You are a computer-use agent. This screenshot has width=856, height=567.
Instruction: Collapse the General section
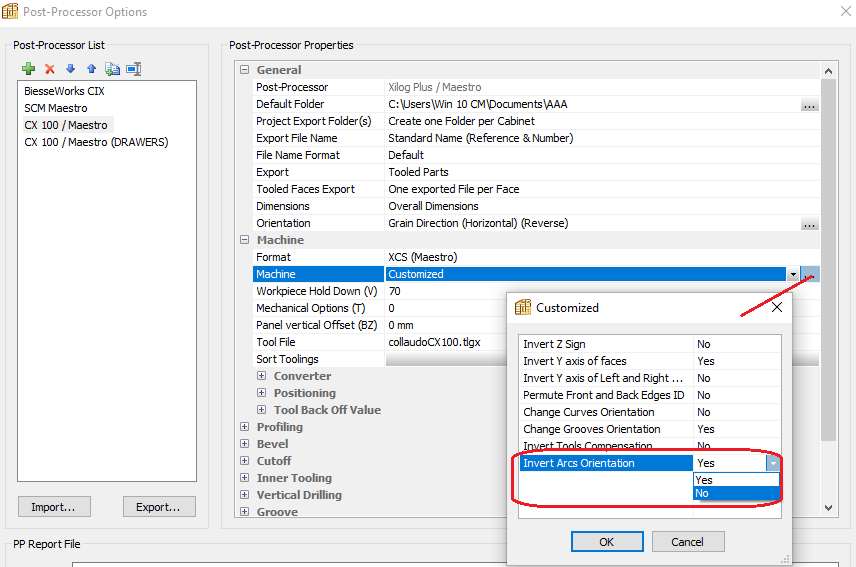pos(244,70)
